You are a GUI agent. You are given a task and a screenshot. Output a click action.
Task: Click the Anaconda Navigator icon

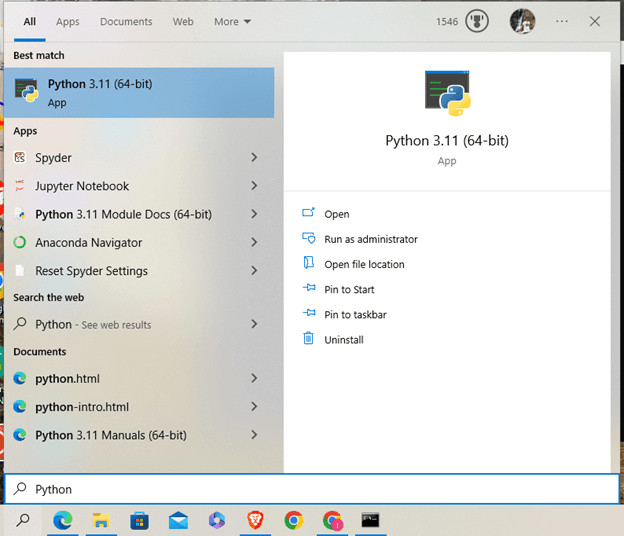click(x=20, y=242)
